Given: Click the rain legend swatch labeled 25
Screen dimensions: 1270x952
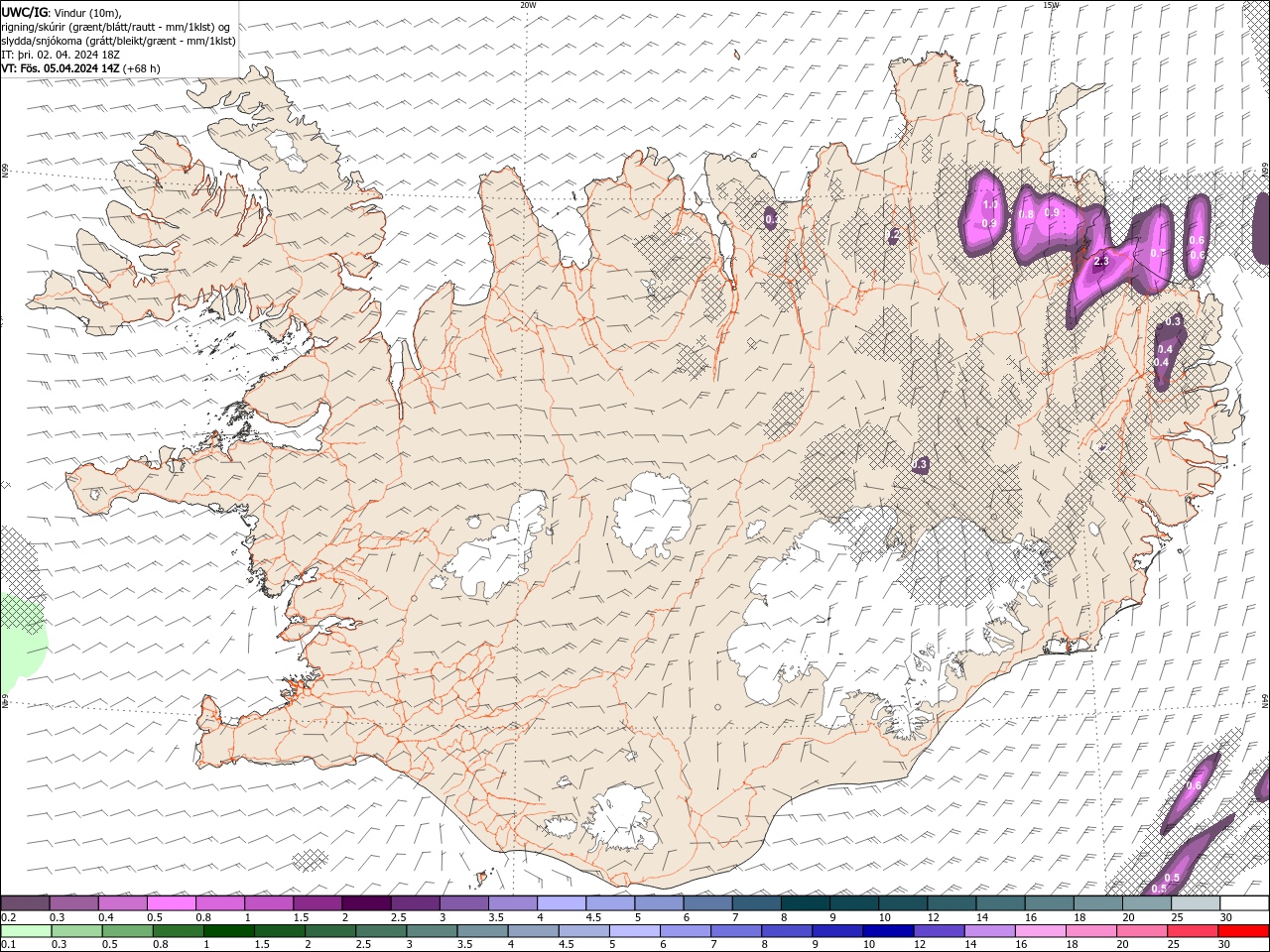Looking at the screenshot, I should click(1193, 931).
